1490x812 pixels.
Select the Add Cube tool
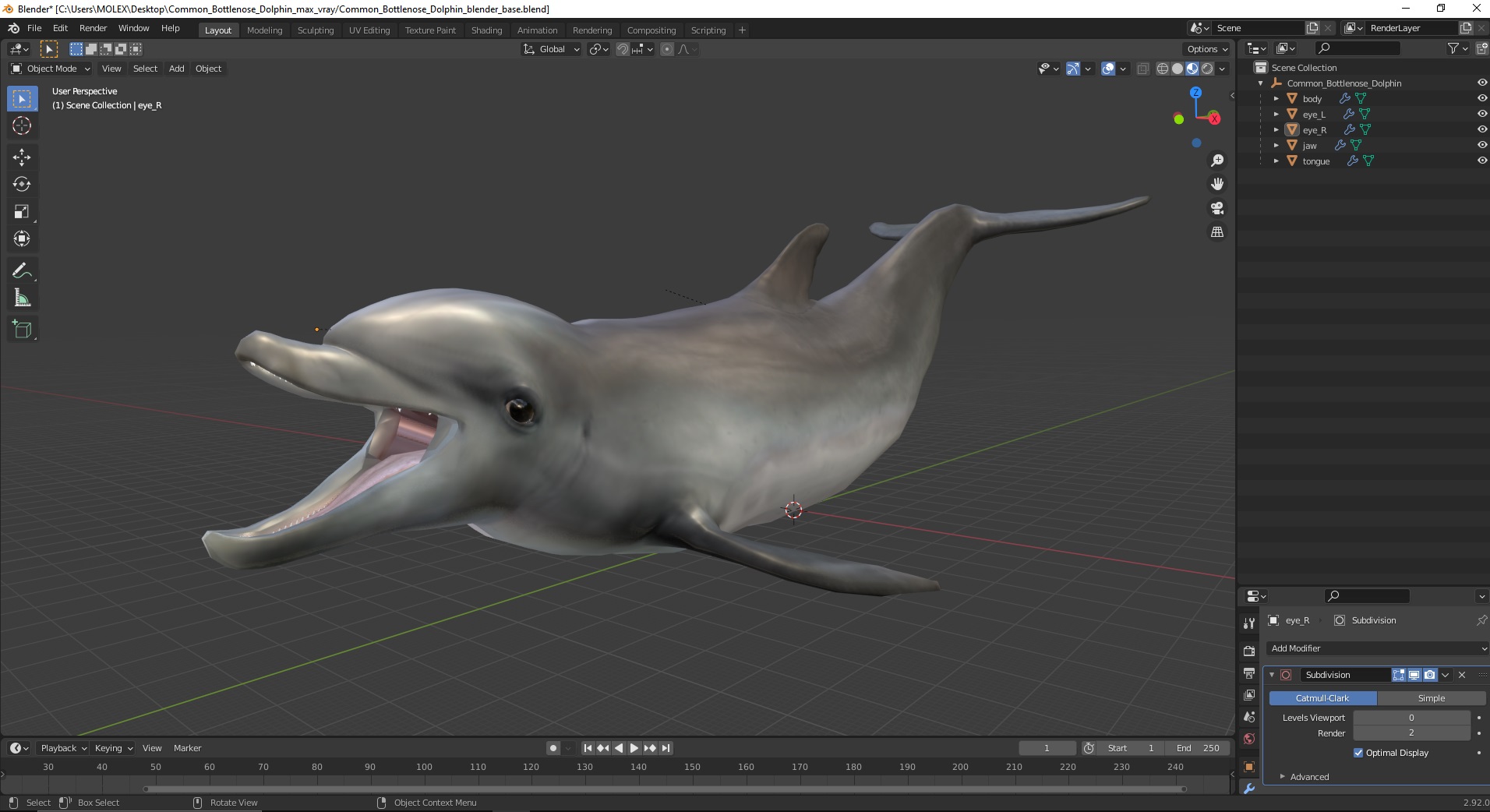click(22, 330)
